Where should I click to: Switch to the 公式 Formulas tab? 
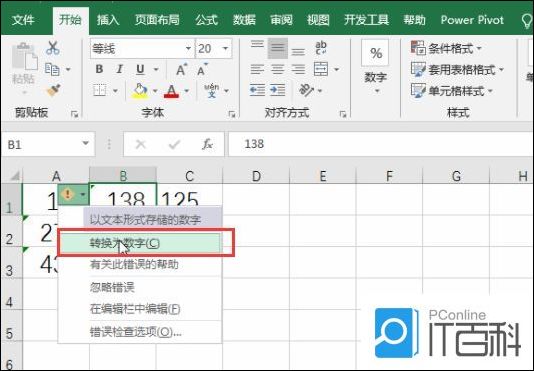coord(206,20)
